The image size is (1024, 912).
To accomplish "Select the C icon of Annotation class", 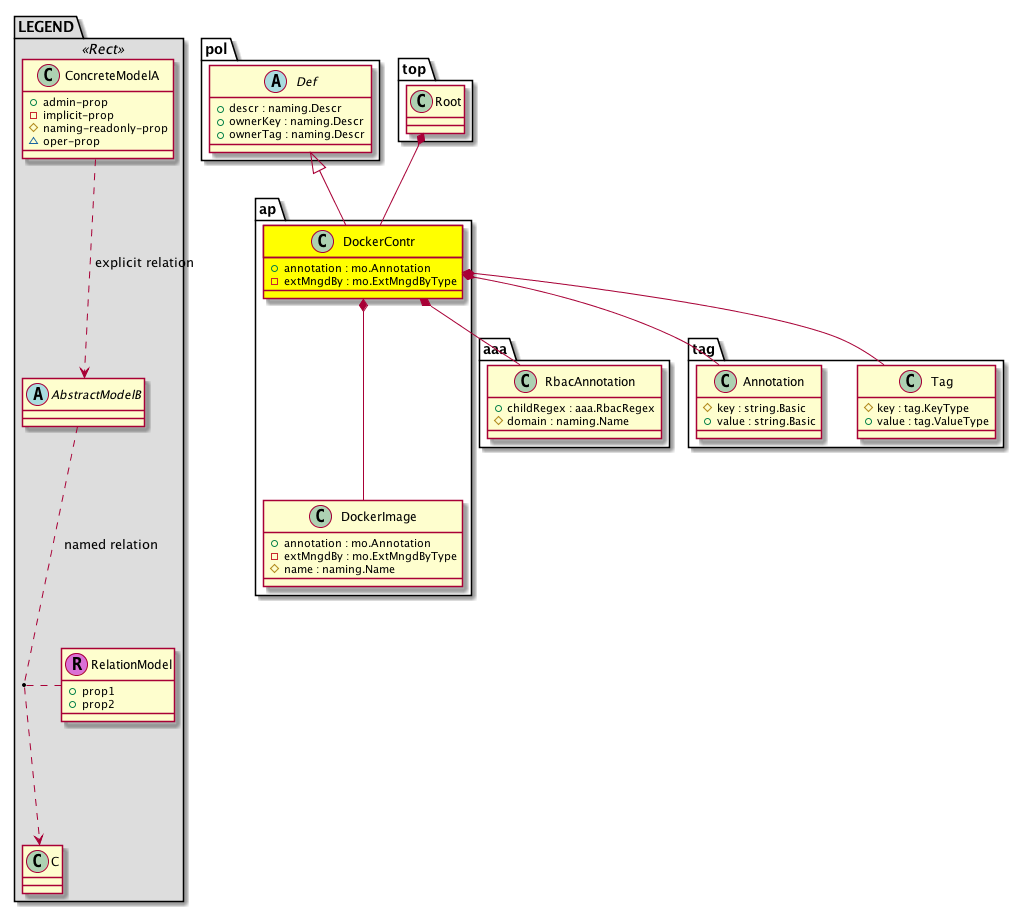I will (725, 382).
